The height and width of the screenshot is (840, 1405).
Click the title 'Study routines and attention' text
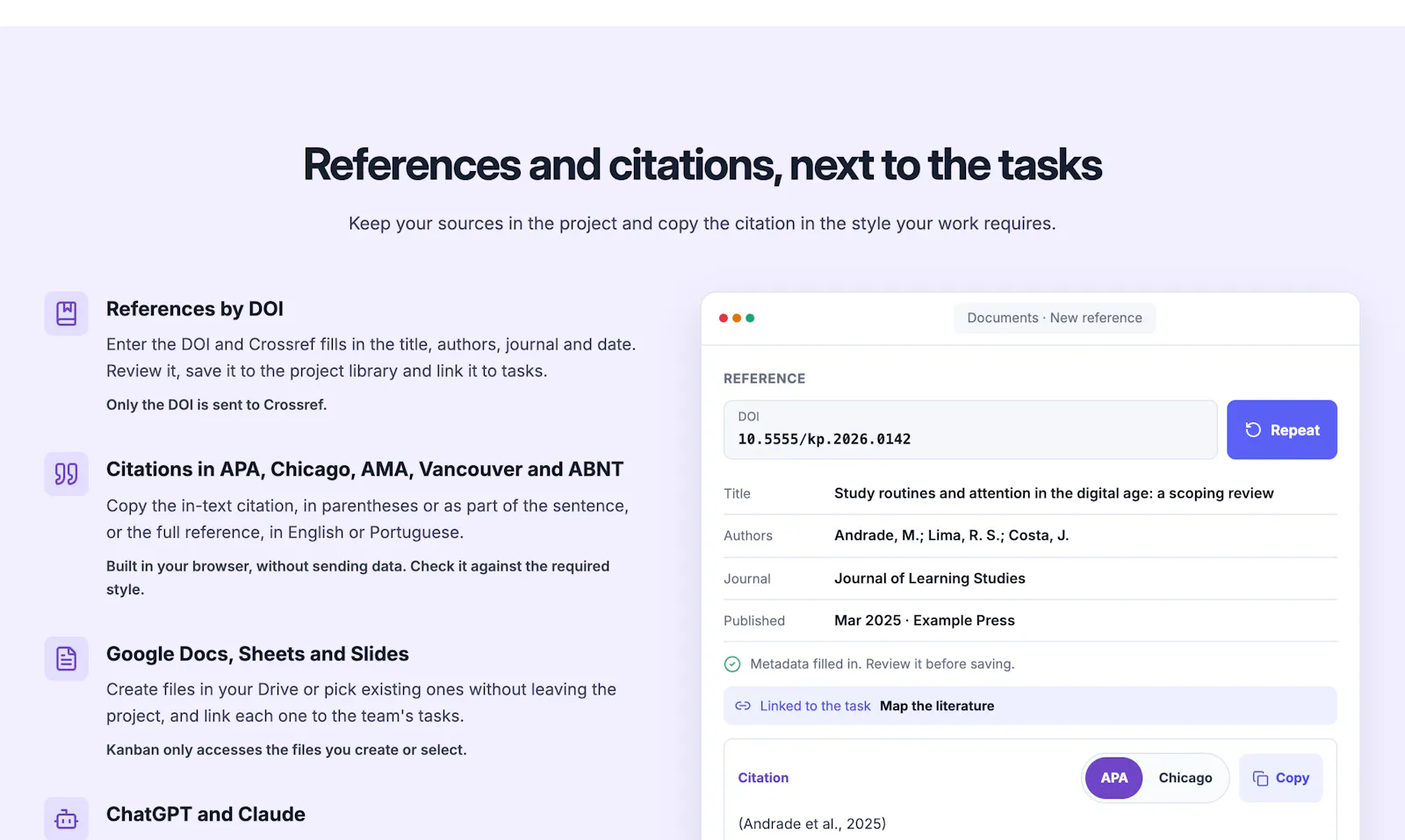point(1054,493)
